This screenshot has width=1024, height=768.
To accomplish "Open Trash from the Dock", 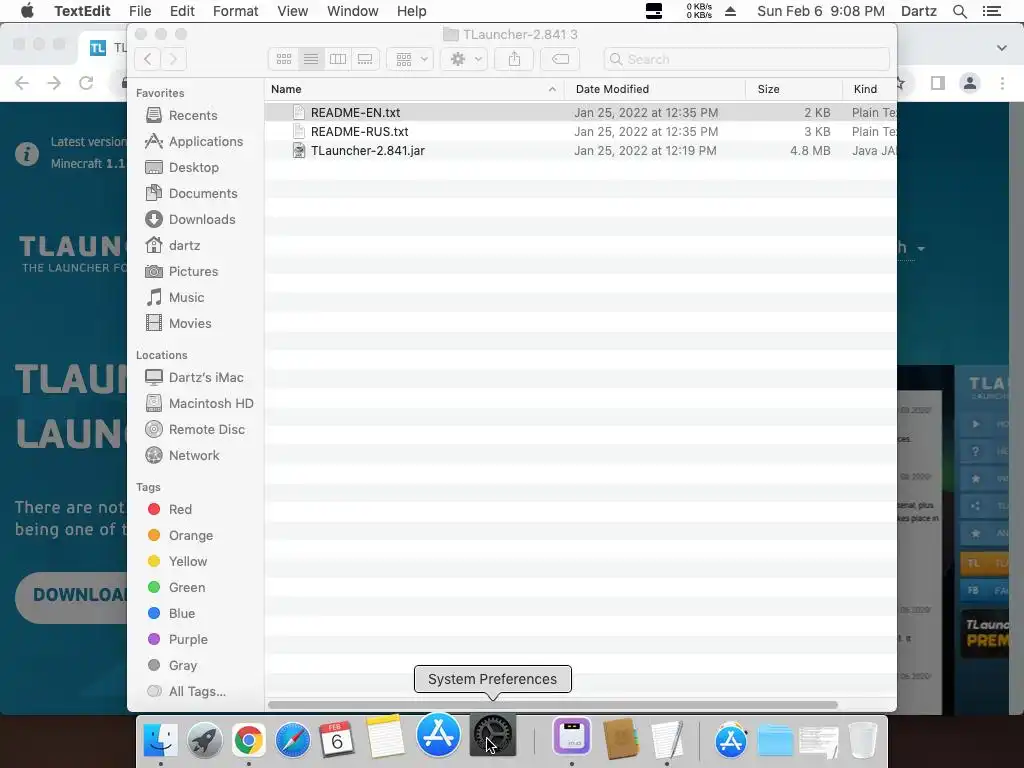I will click(862, 739).
